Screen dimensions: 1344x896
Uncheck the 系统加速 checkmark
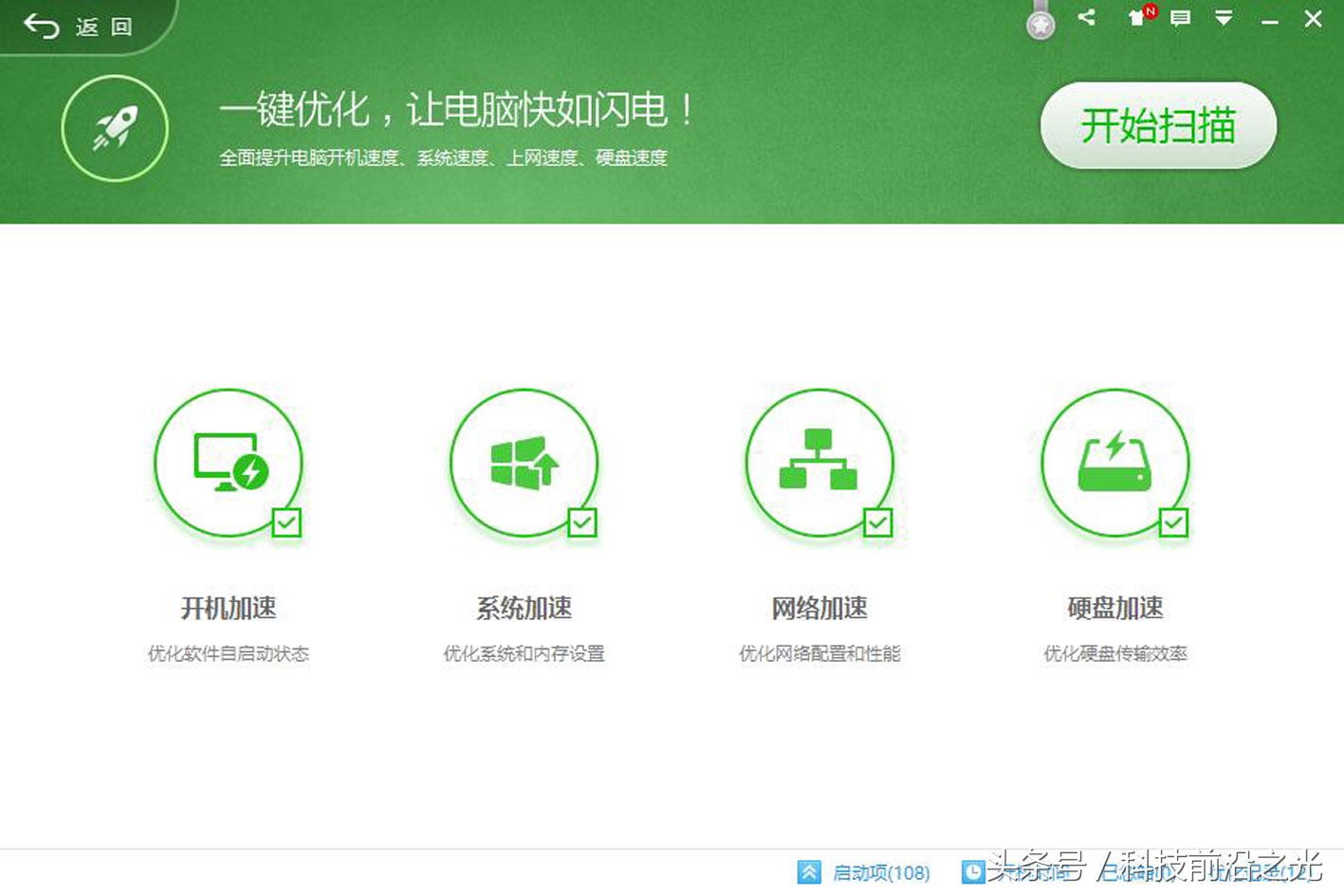(x=581, y=522)
